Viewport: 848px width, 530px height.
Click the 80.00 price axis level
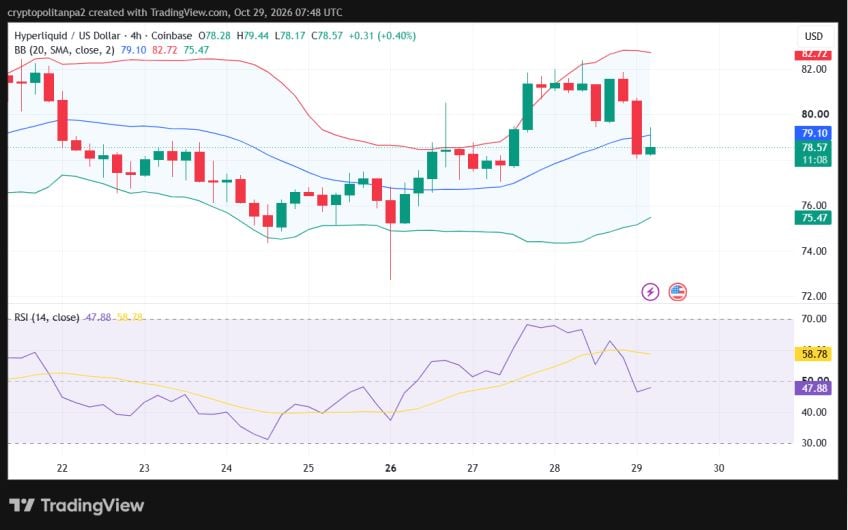814,114
